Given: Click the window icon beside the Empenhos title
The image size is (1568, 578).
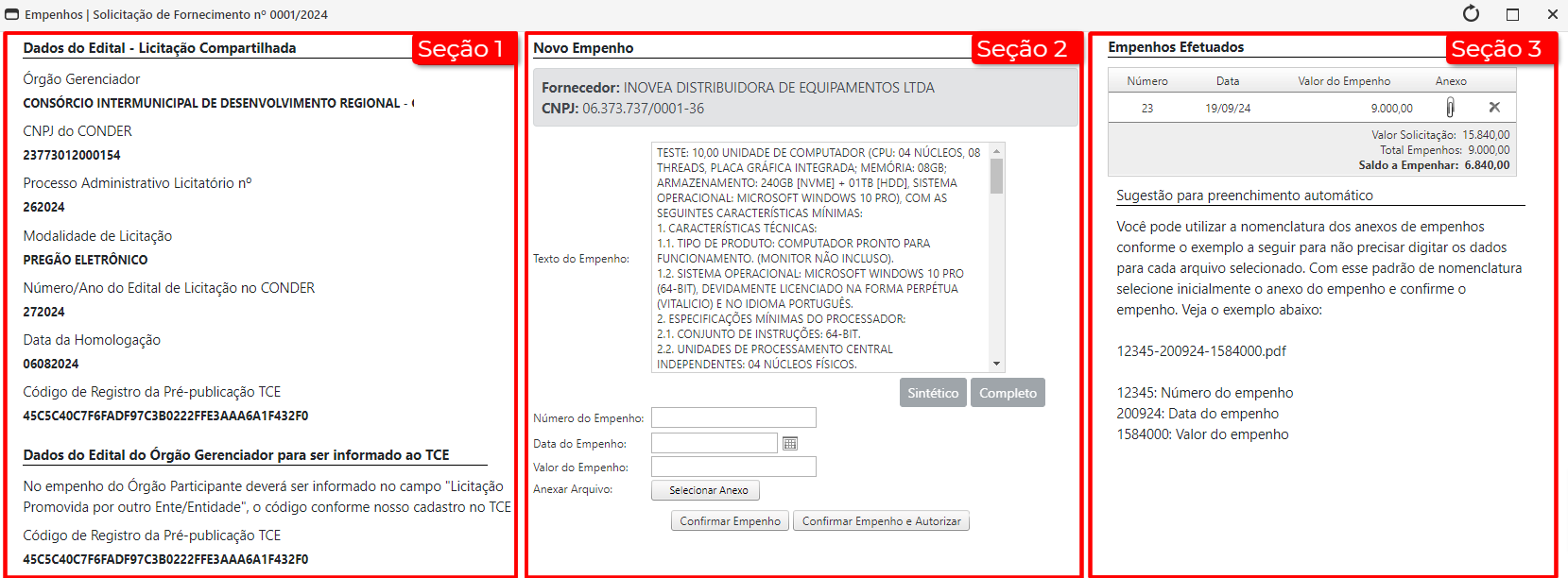Looking at the screenshot, I should point(12,15).
